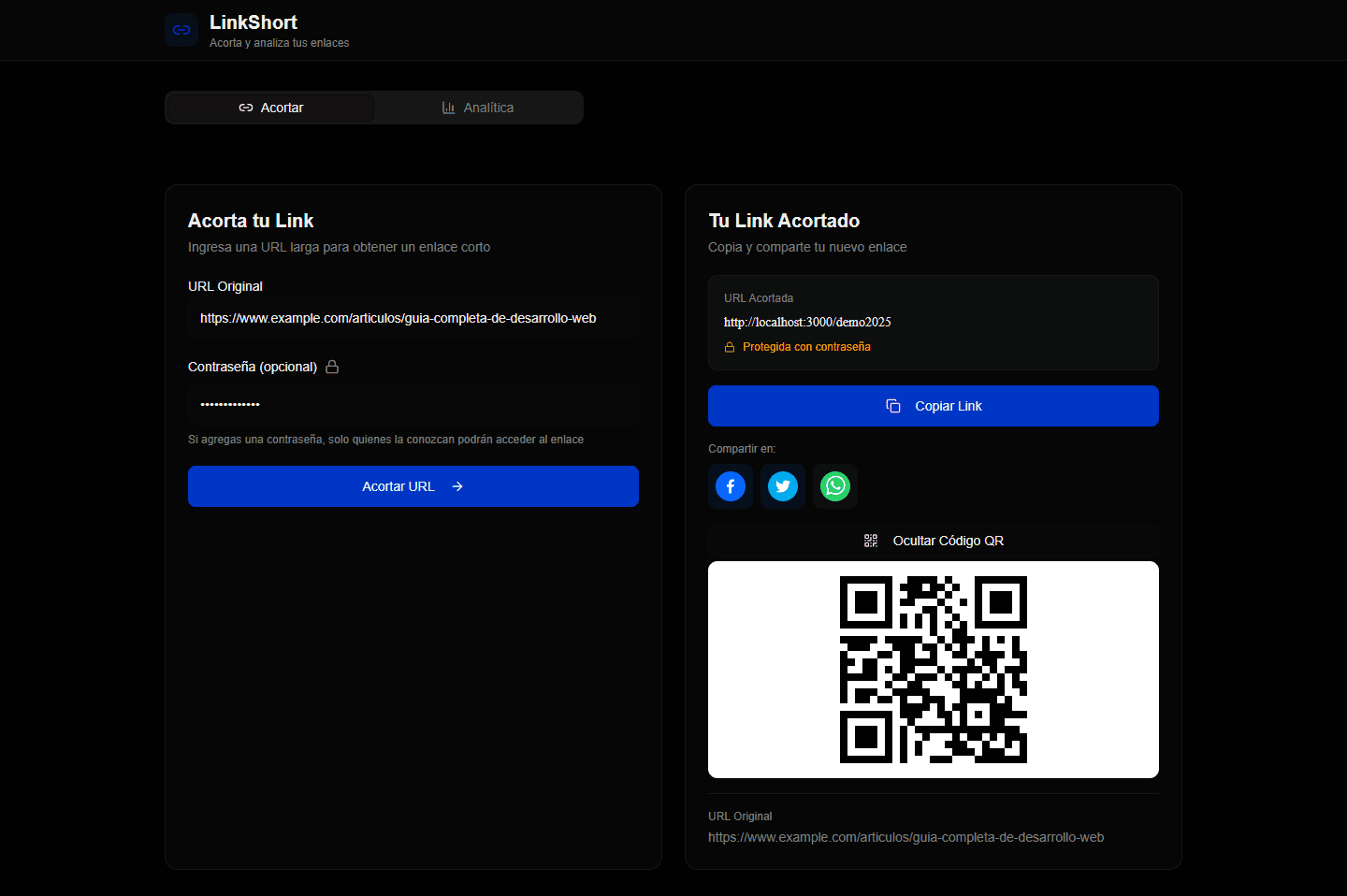Click the lock icon beside Contraseña (opcional)
Screen dimensions: 1347x896
click(x=332, y=367)
